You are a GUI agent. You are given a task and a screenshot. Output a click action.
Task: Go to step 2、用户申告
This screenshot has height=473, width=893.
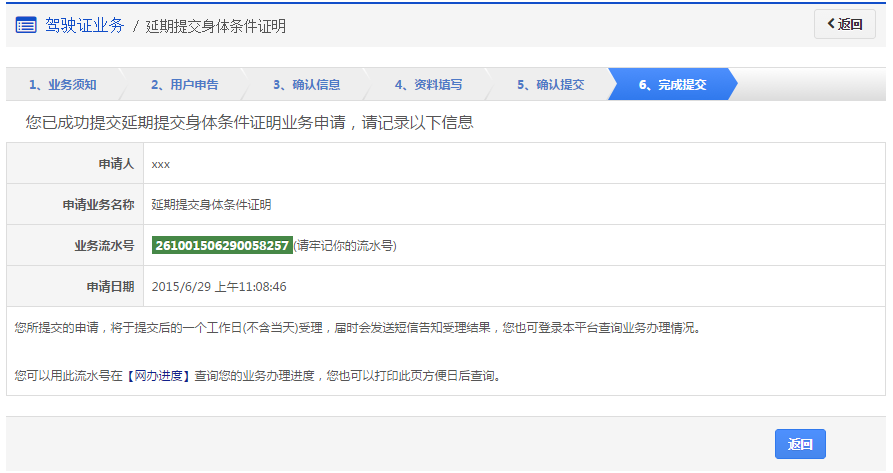(x=184, y=85)
